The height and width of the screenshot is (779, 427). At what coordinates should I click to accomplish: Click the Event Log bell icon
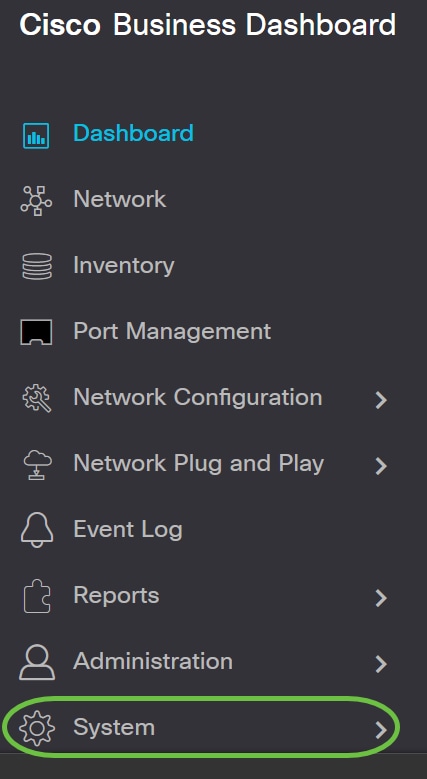coord(37,531)
